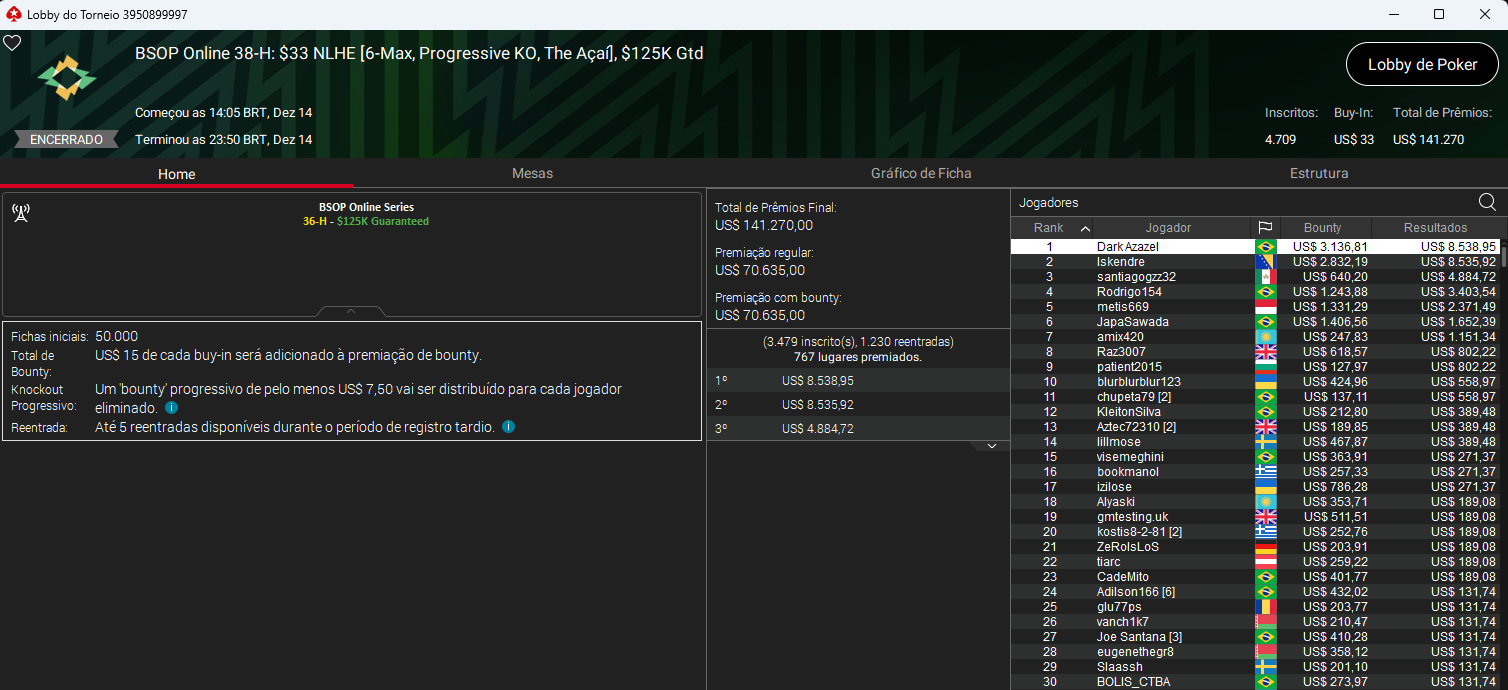Click the info icon beside the reentry rule
This screenshot has width=1508, height=690.
pos(508,426)
